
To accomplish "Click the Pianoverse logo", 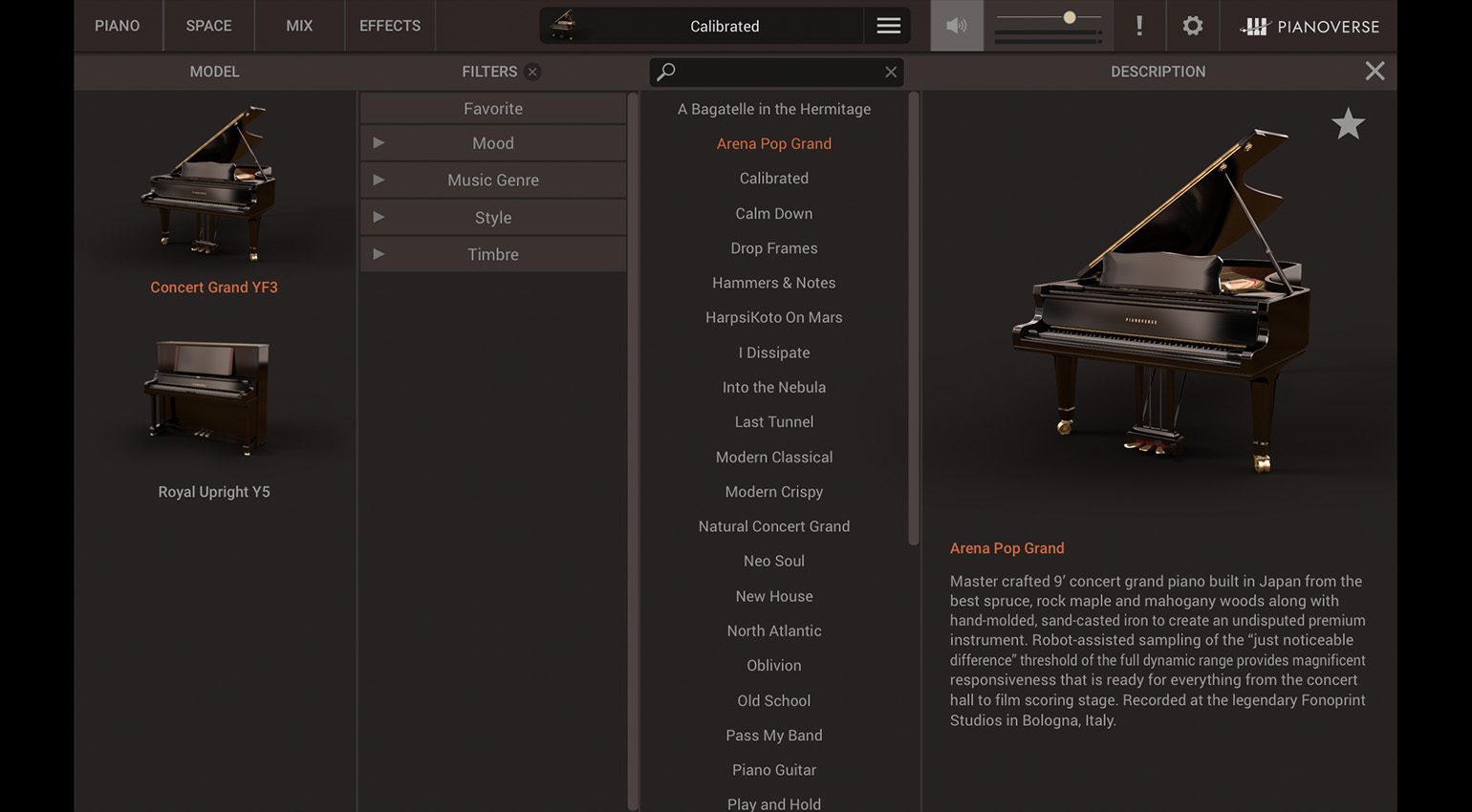I will 1309,26.
